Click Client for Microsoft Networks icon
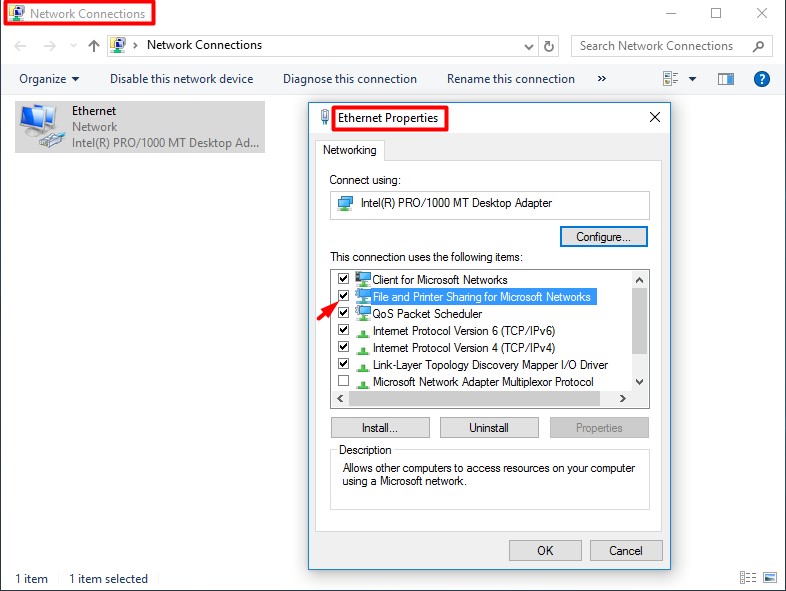This screenshot has height=591, width=786. [363, 279]
